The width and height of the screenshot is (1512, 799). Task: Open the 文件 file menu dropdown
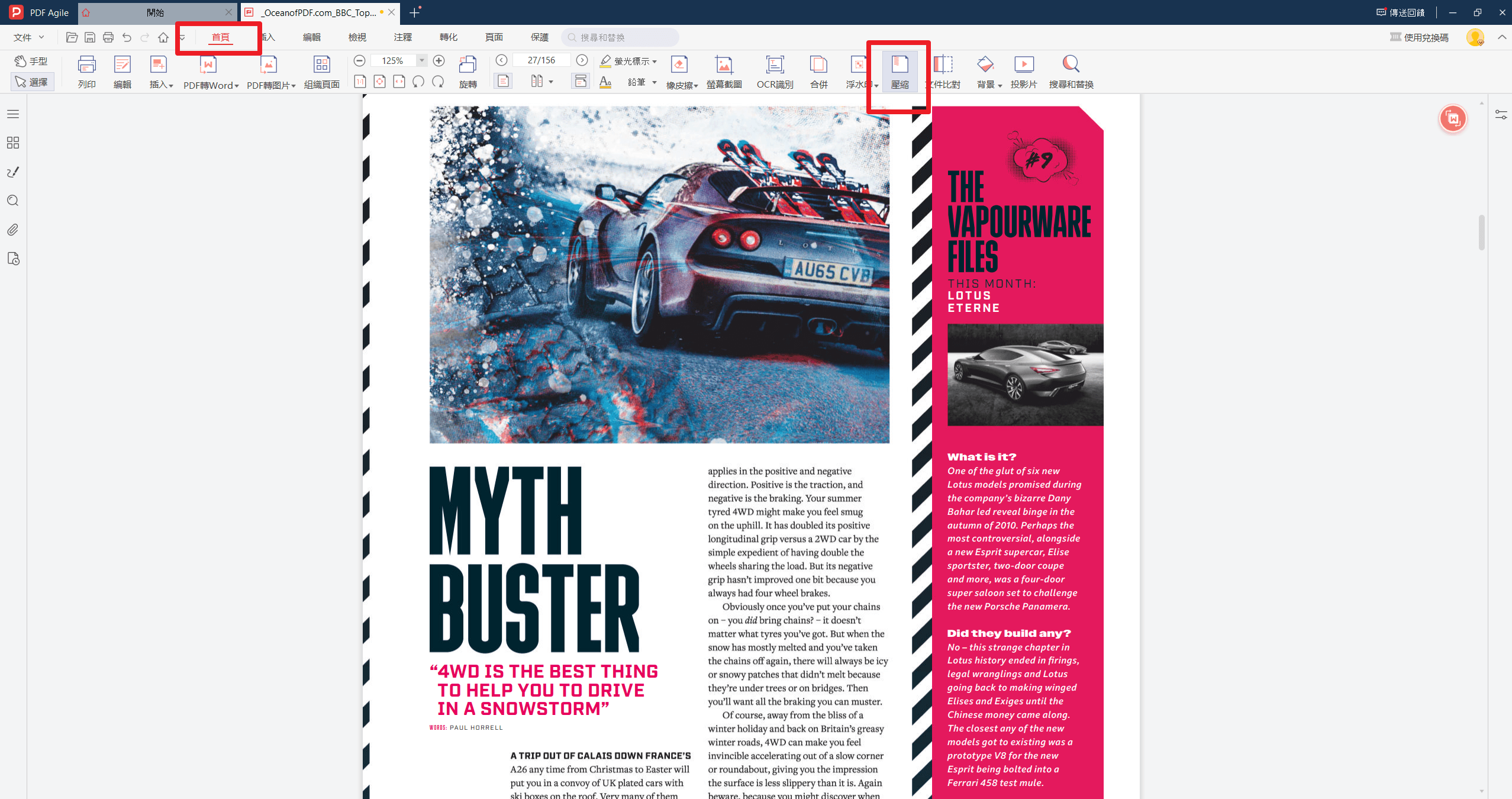29,37
